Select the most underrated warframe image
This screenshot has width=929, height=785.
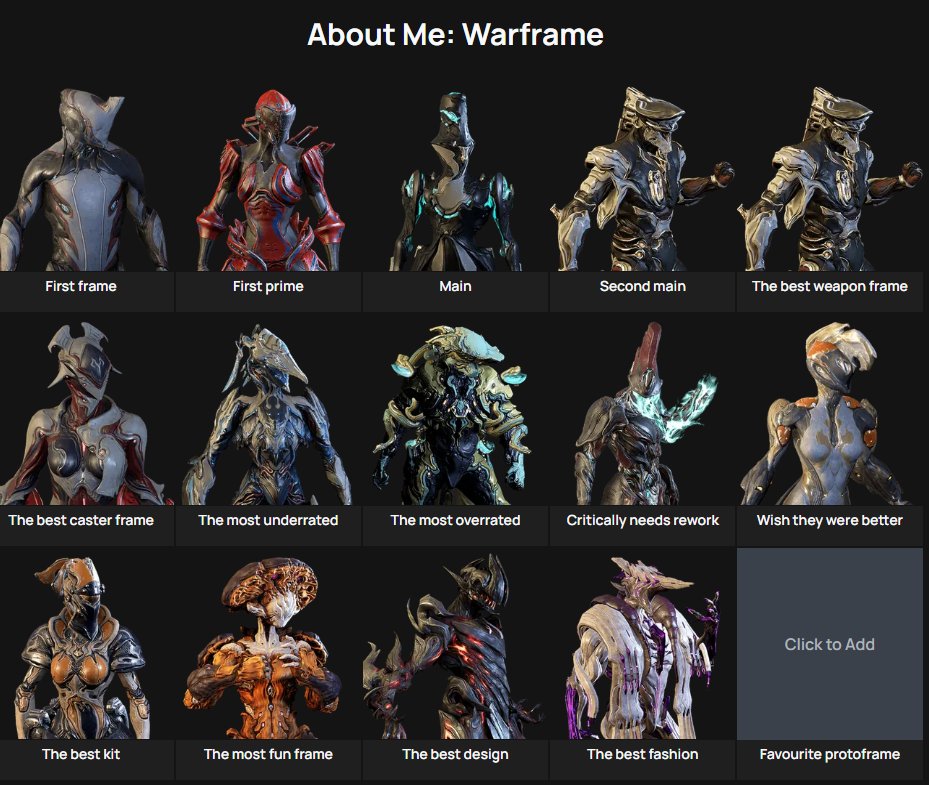coord(268,412)
